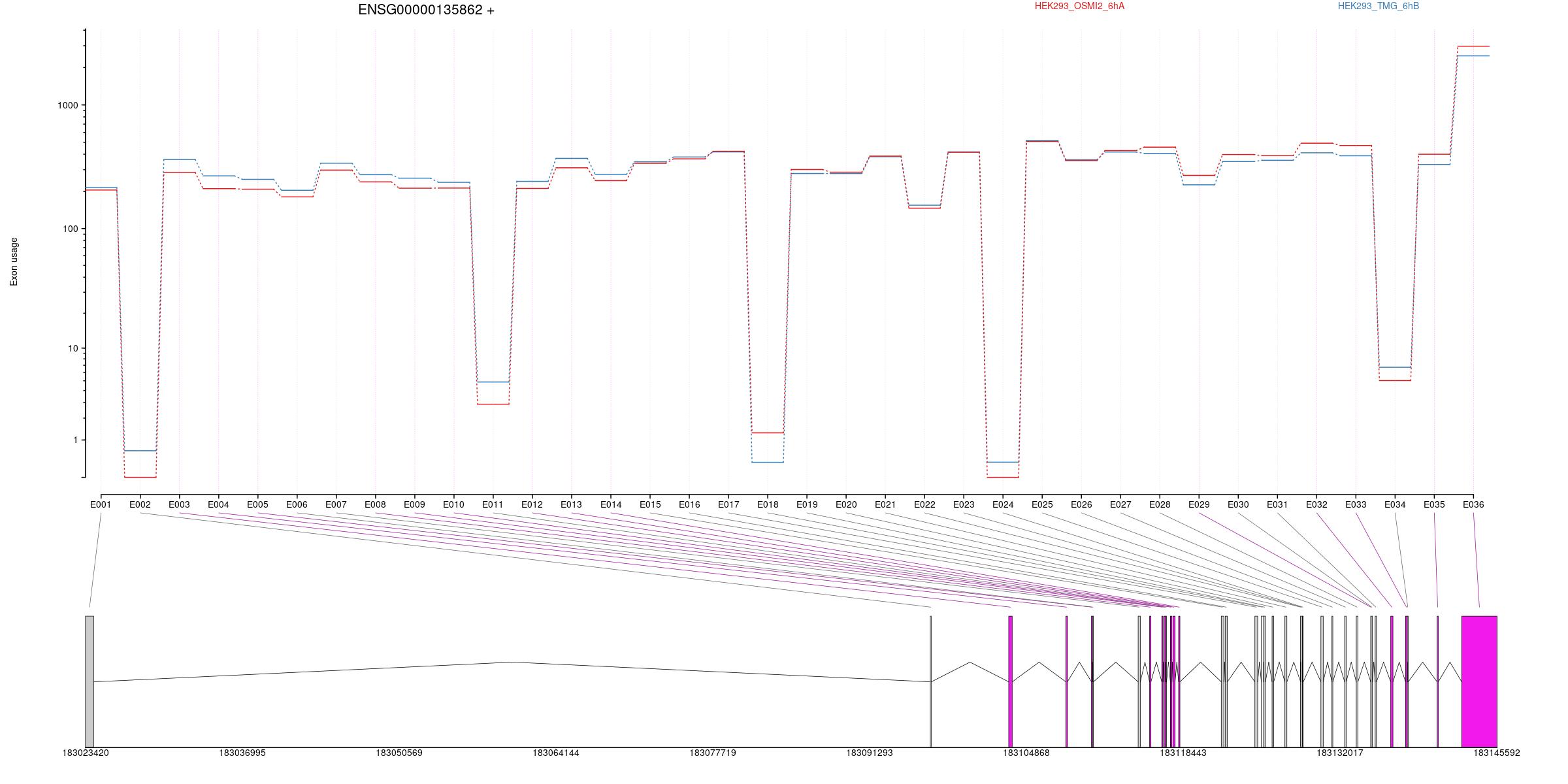
Task: Select exon label E011
Action: tap(493, 504)
